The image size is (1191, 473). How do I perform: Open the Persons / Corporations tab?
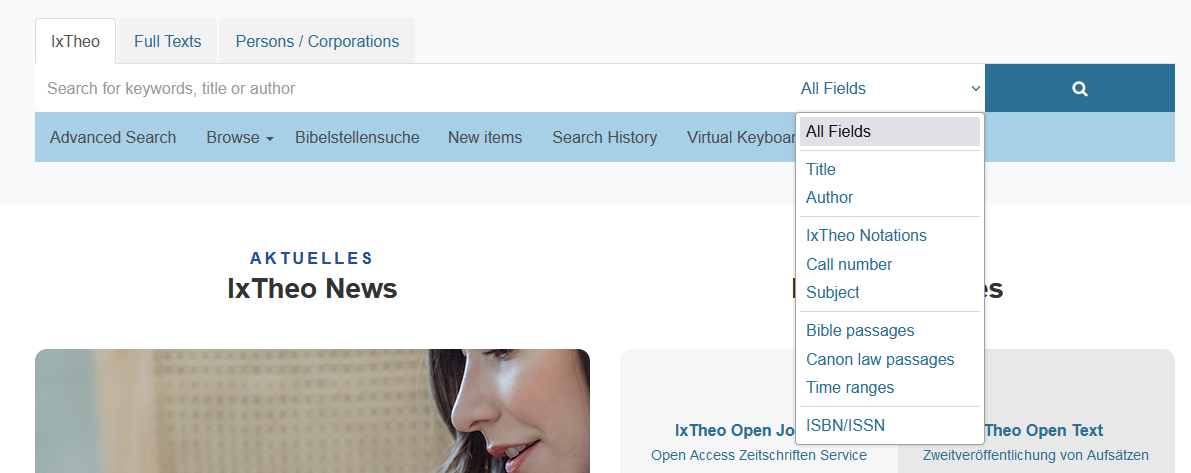[x=317, y=41]
